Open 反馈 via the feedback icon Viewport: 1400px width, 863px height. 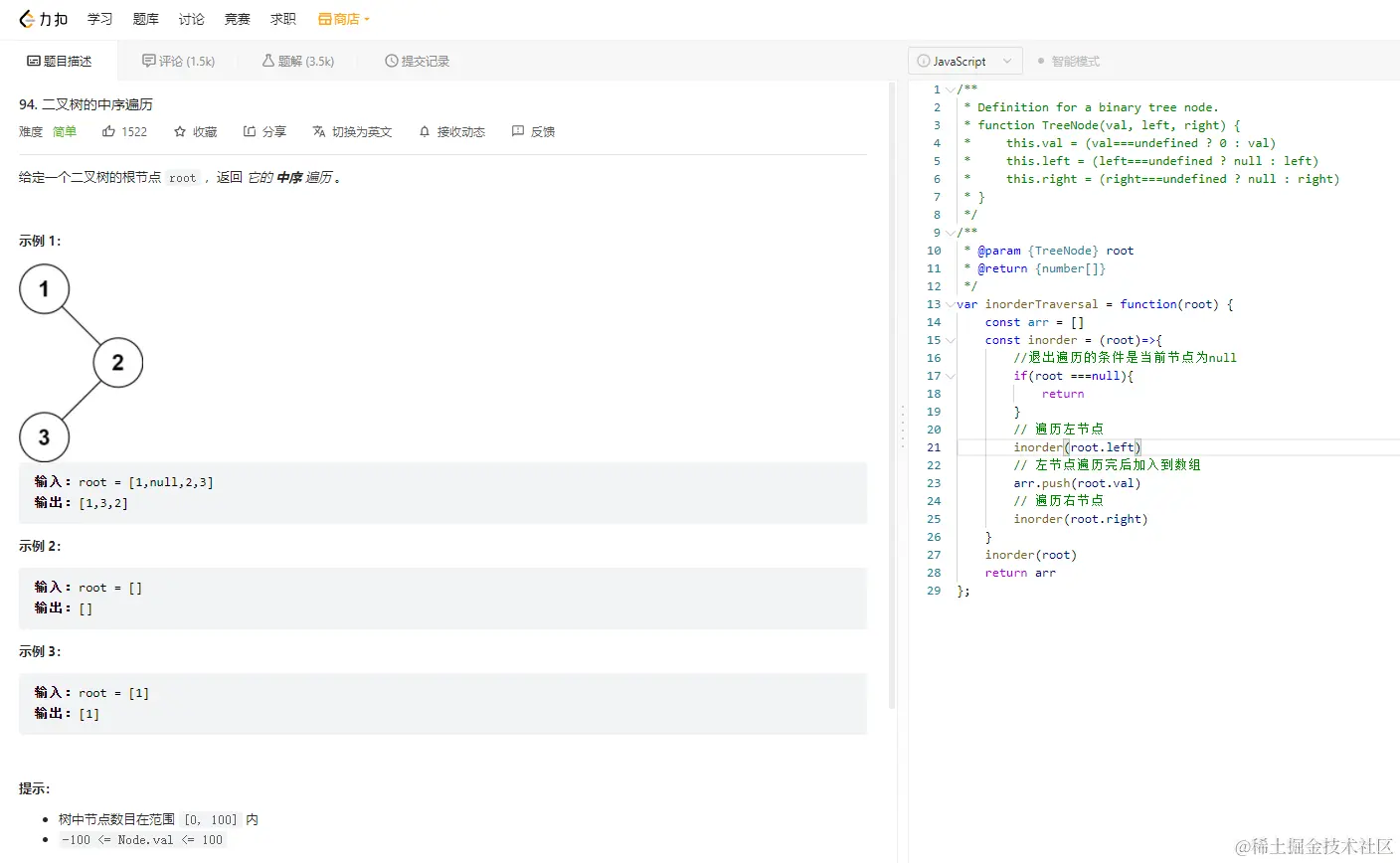click(516, 130)
